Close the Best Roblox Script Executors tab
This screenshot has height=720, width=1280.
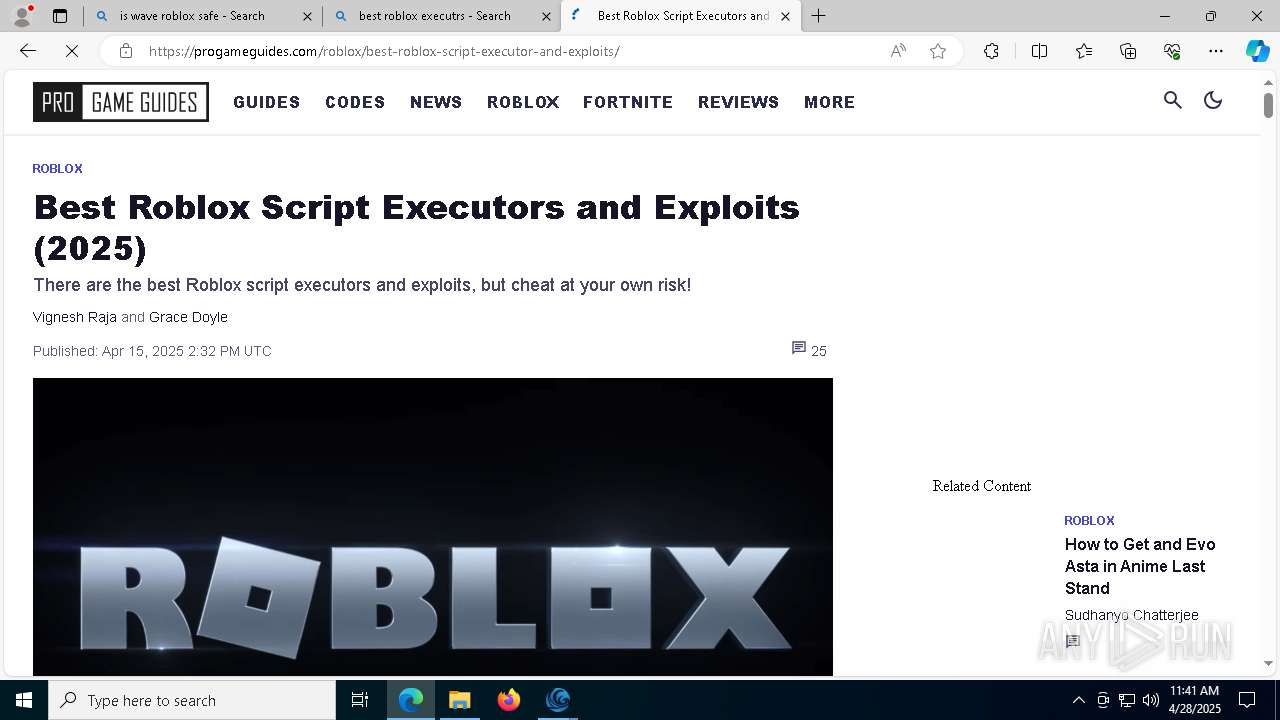[x=785, y=16]
